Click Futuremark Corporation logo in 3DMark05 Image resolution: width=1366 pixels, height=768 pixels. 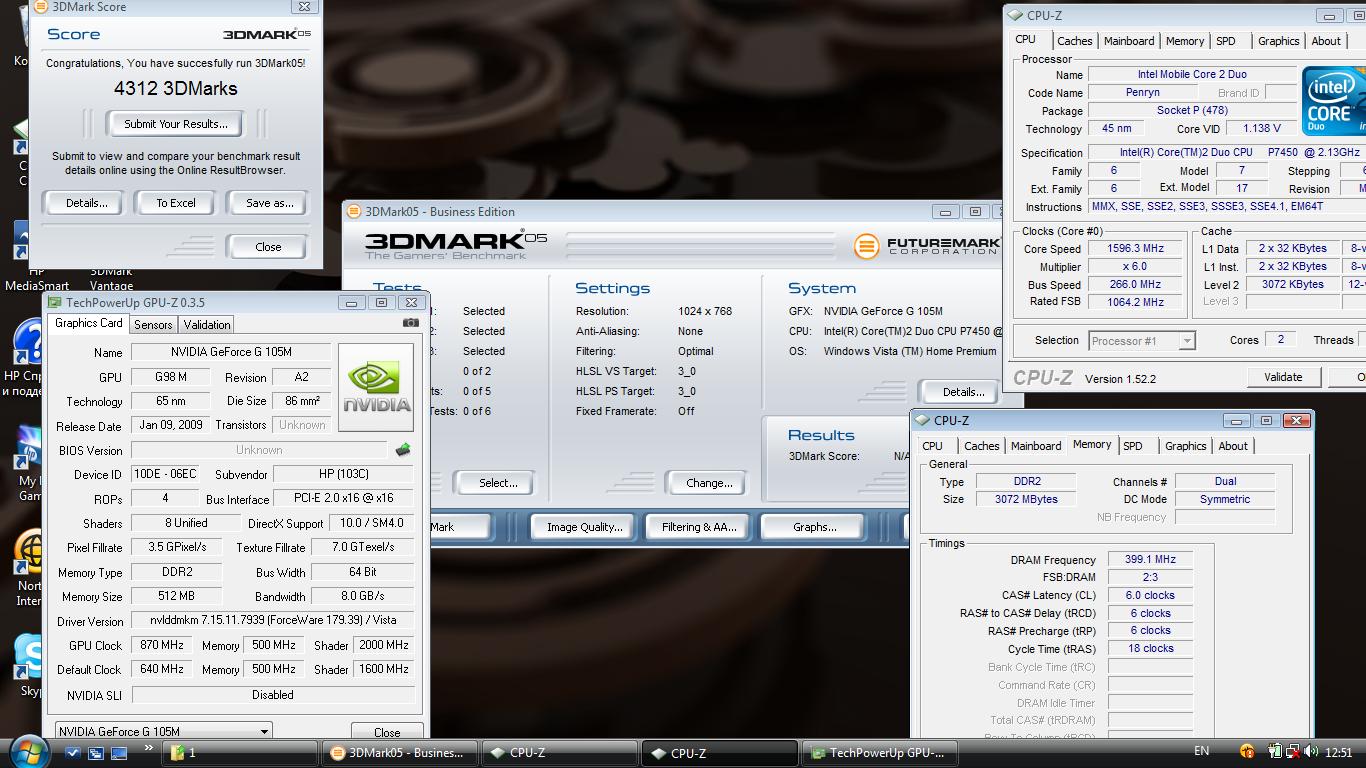926,245
